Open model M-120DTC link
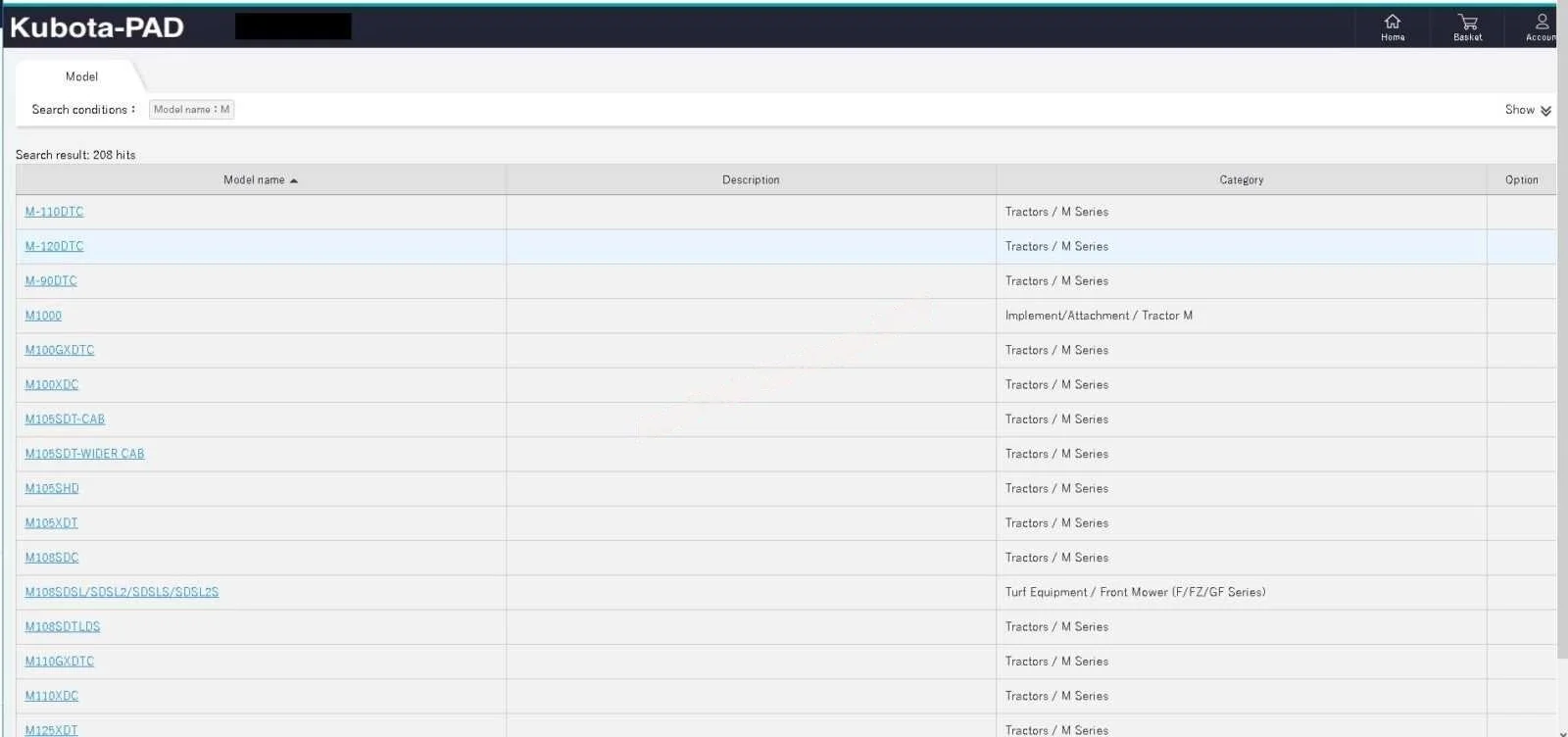 pyautogui.click(x=54, y=246)
